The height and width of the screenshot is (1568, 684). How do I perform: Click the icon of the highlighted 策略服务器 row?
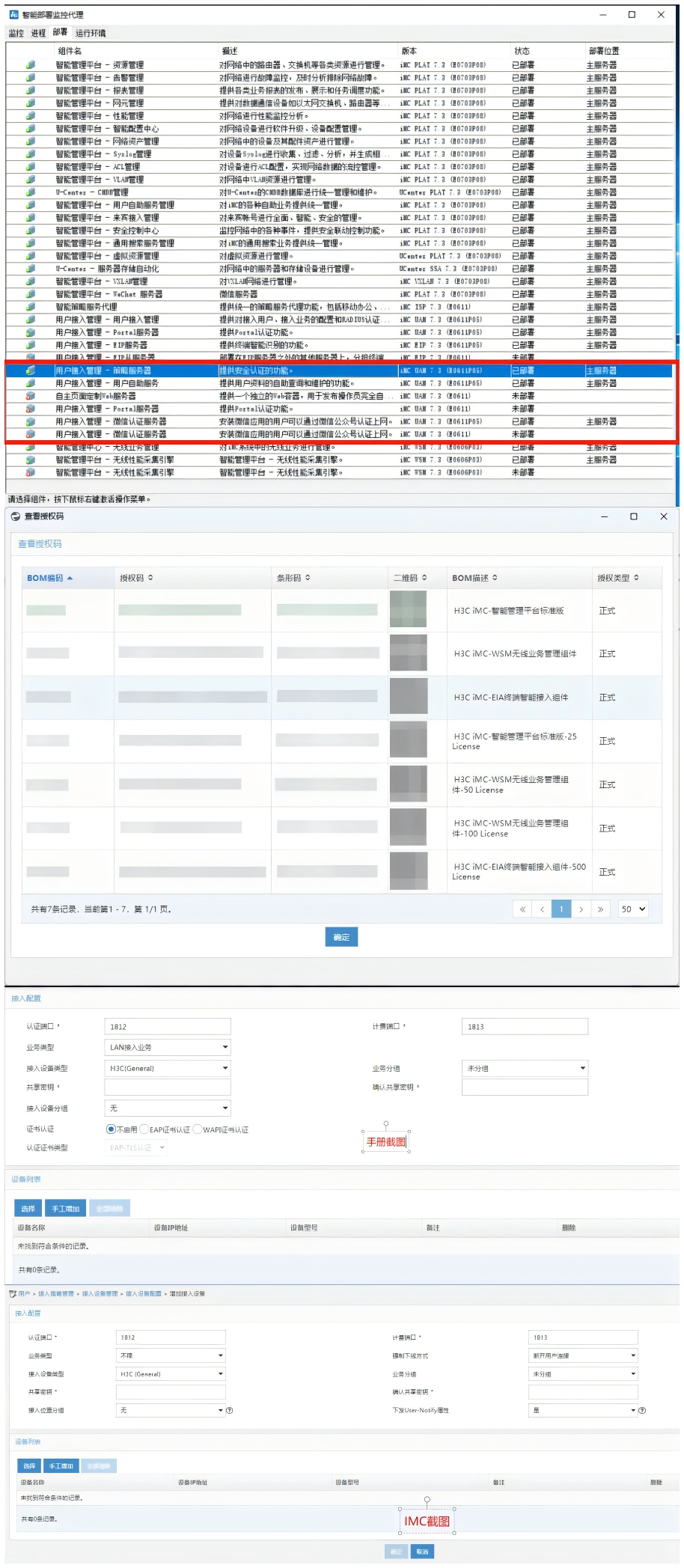[31, 370]
